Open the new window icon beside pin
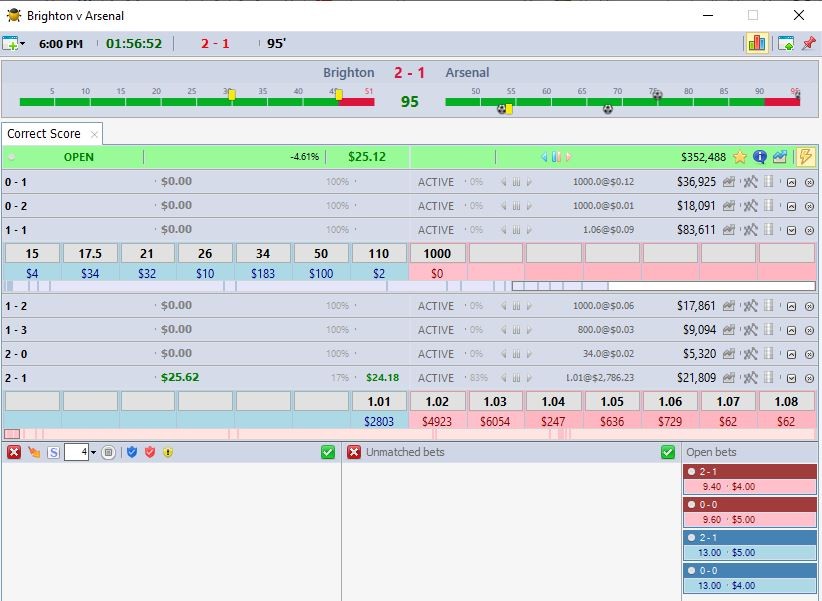The width and height of the screenshot is (822, 601). 785,43
